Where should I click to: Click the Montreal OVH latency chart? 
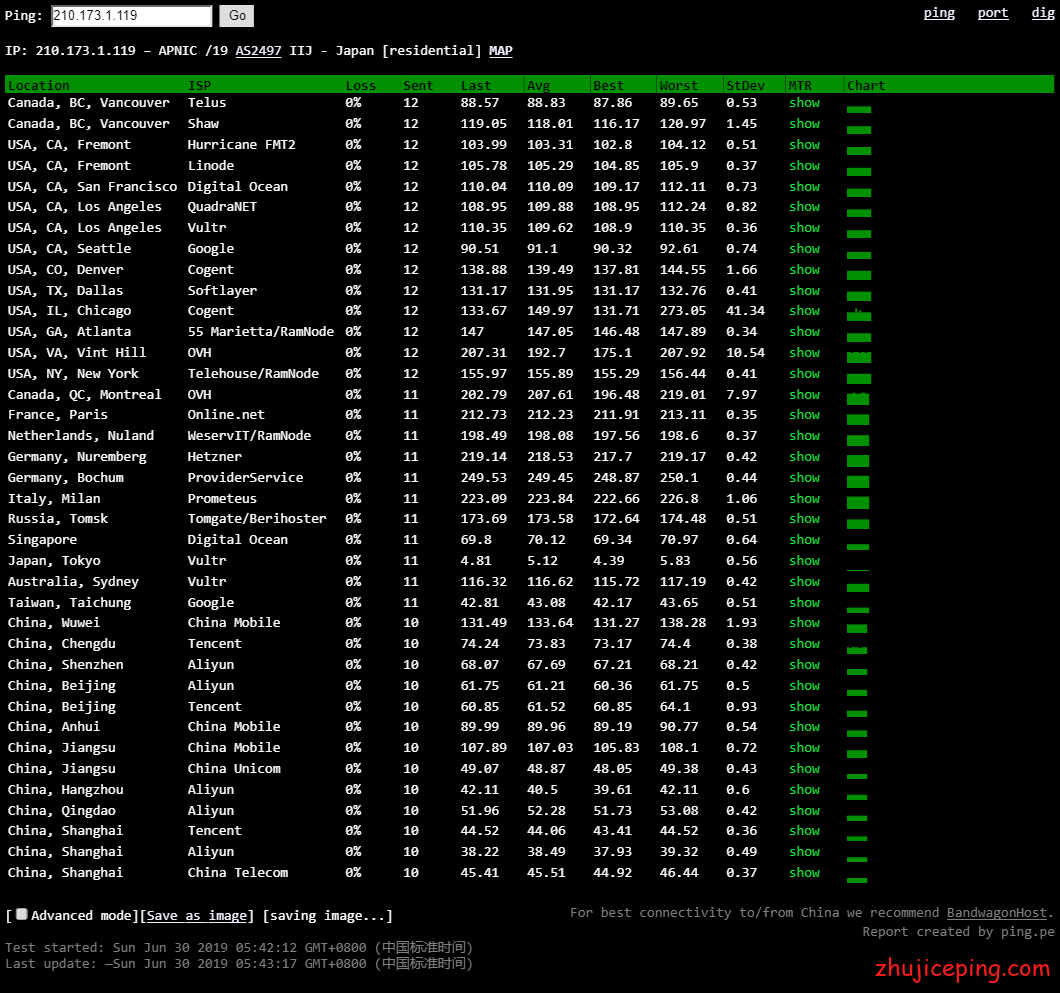coord(858,398)
